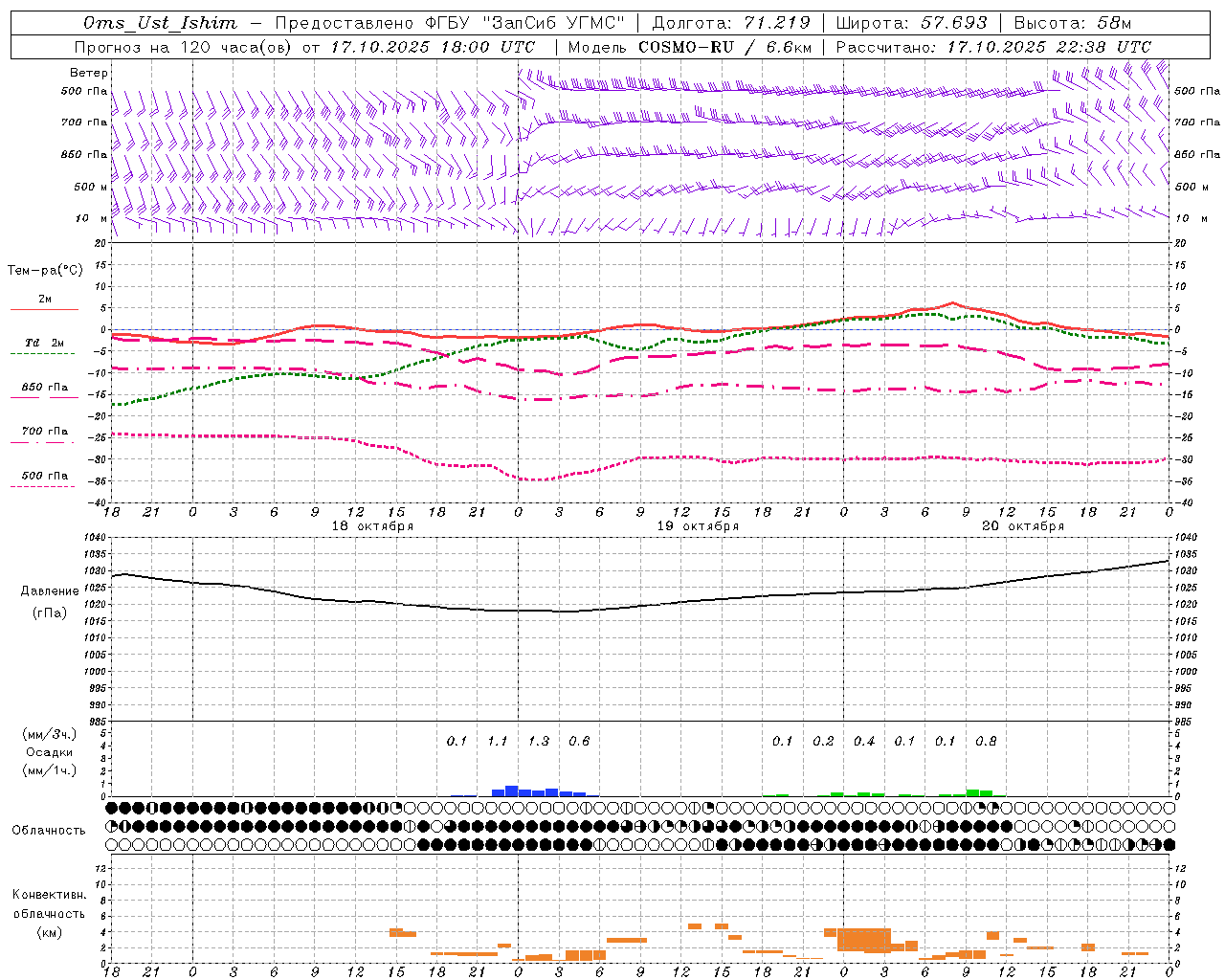The height and width of the screenshot is (980, 1225).
Task: Click the 19 октября date label
Action: click(698, 526)
